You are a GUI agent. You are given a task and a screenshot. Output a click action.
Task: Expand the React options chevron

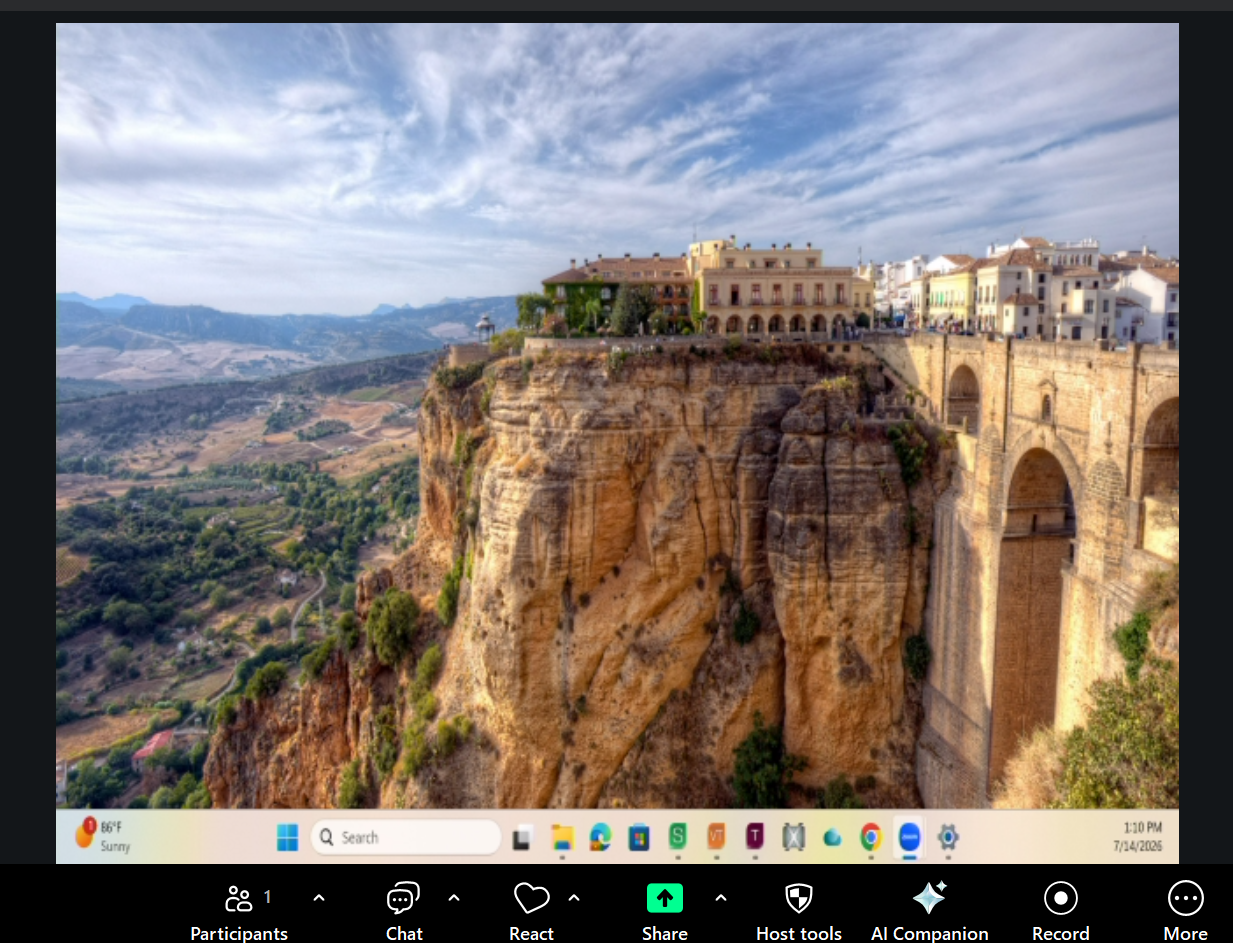(x=574, y=898)
